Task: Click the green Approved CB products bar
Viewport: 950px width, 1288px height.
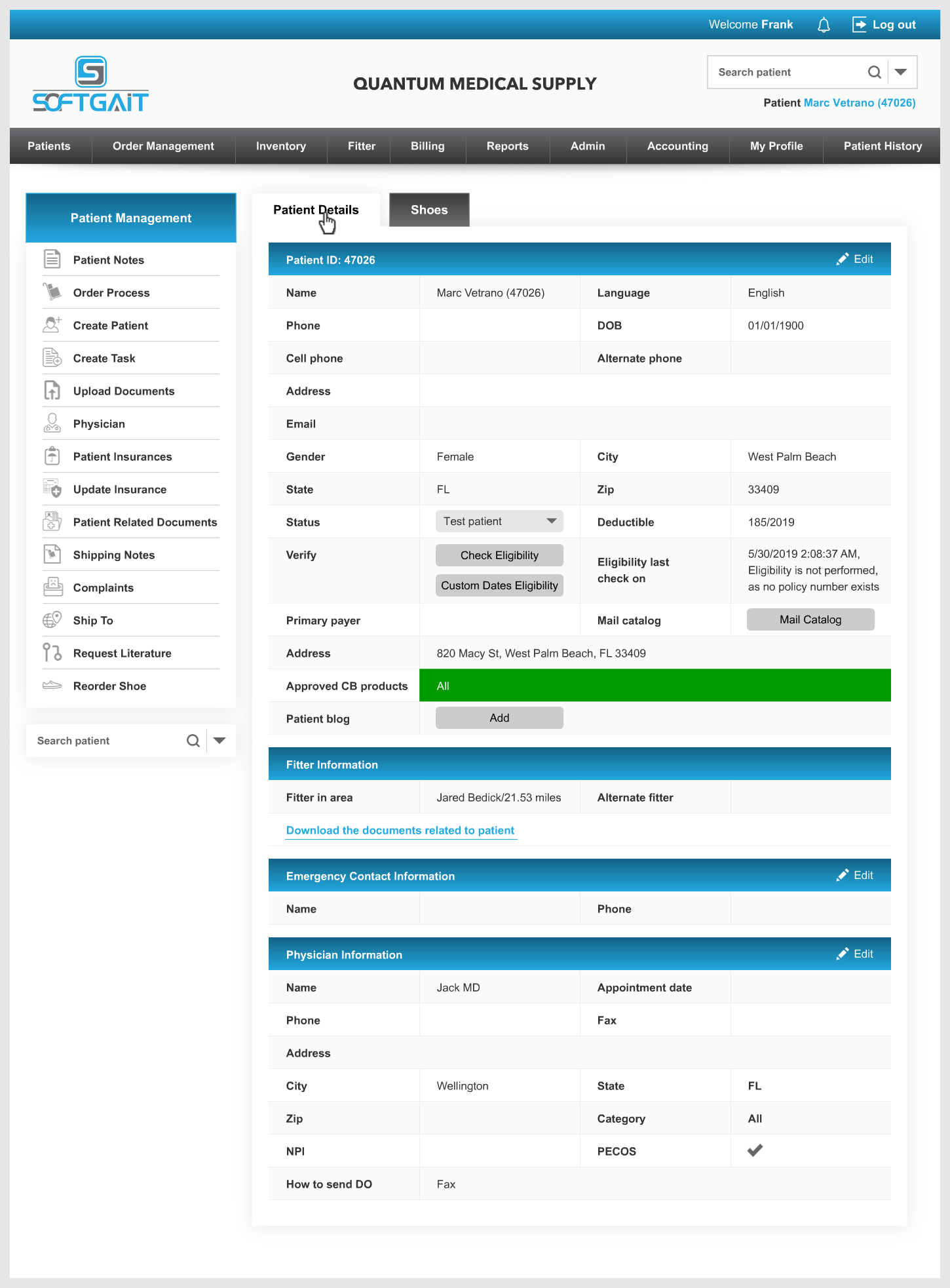Action: coord(655,686)
